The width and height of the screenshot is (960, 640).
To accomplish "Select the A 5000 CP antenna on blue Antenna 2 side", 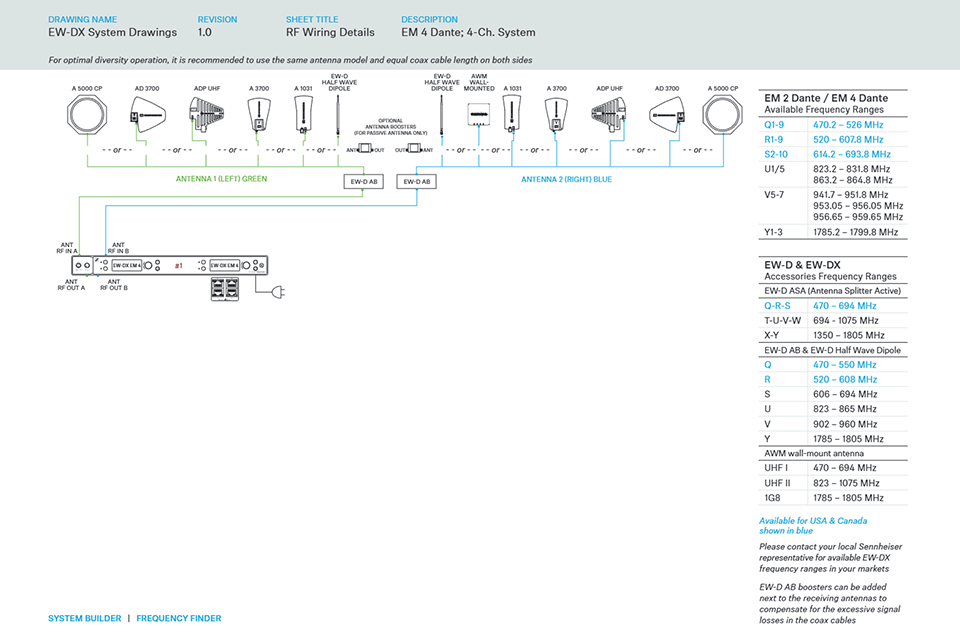I will coord(722,115).
